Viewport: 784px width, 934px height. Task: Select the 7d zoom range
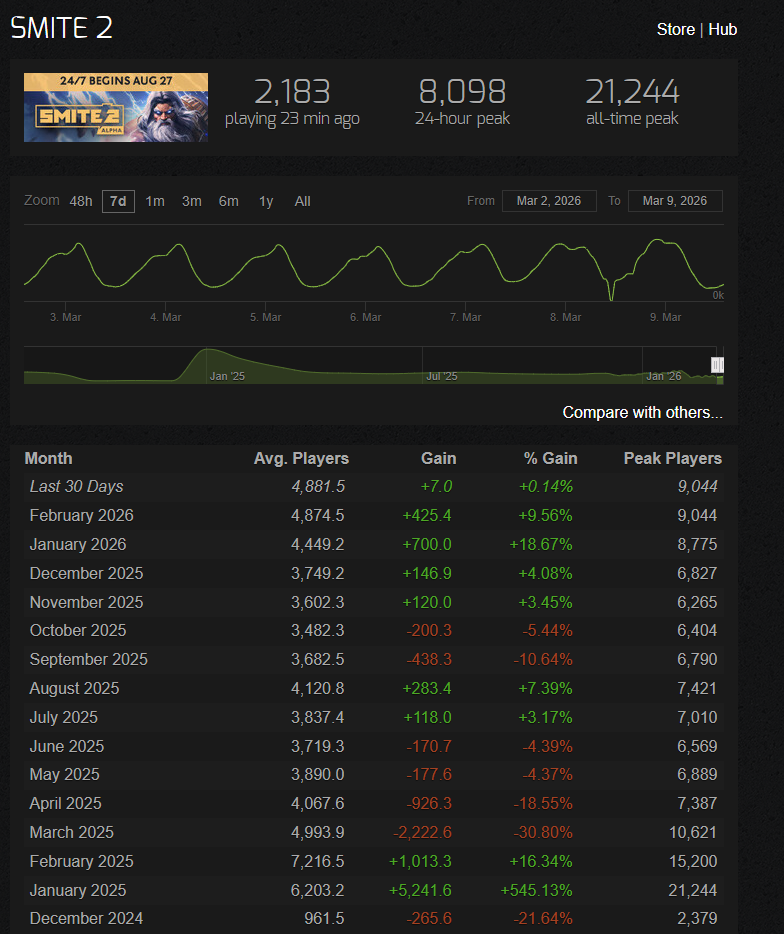click(x=118, y=201)
